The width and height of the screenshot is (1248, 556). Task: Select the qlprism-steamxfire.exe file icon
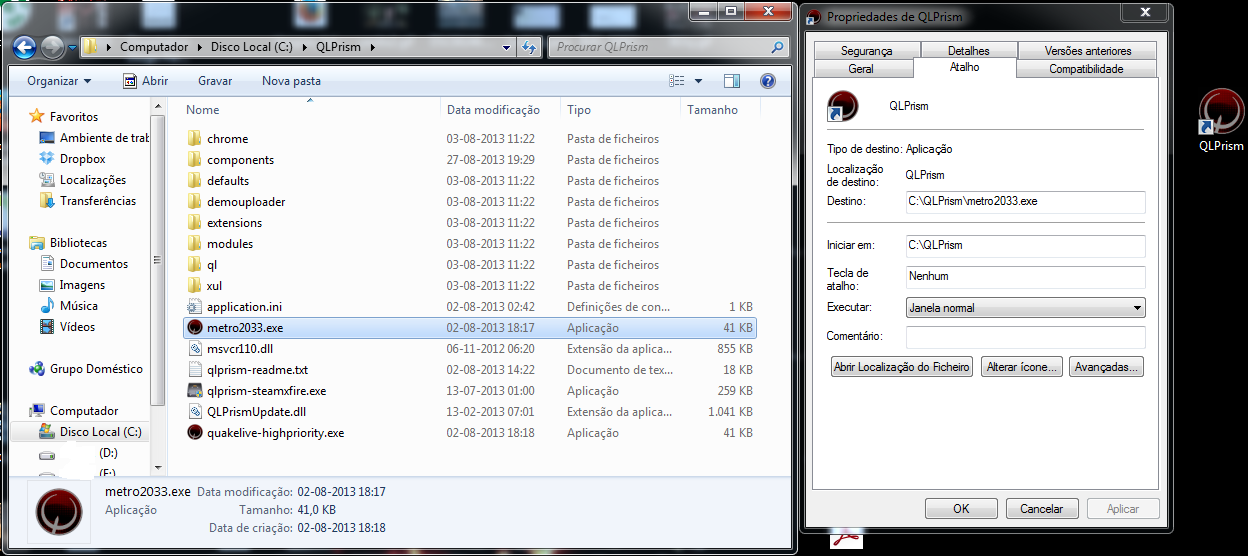[195, 391]
